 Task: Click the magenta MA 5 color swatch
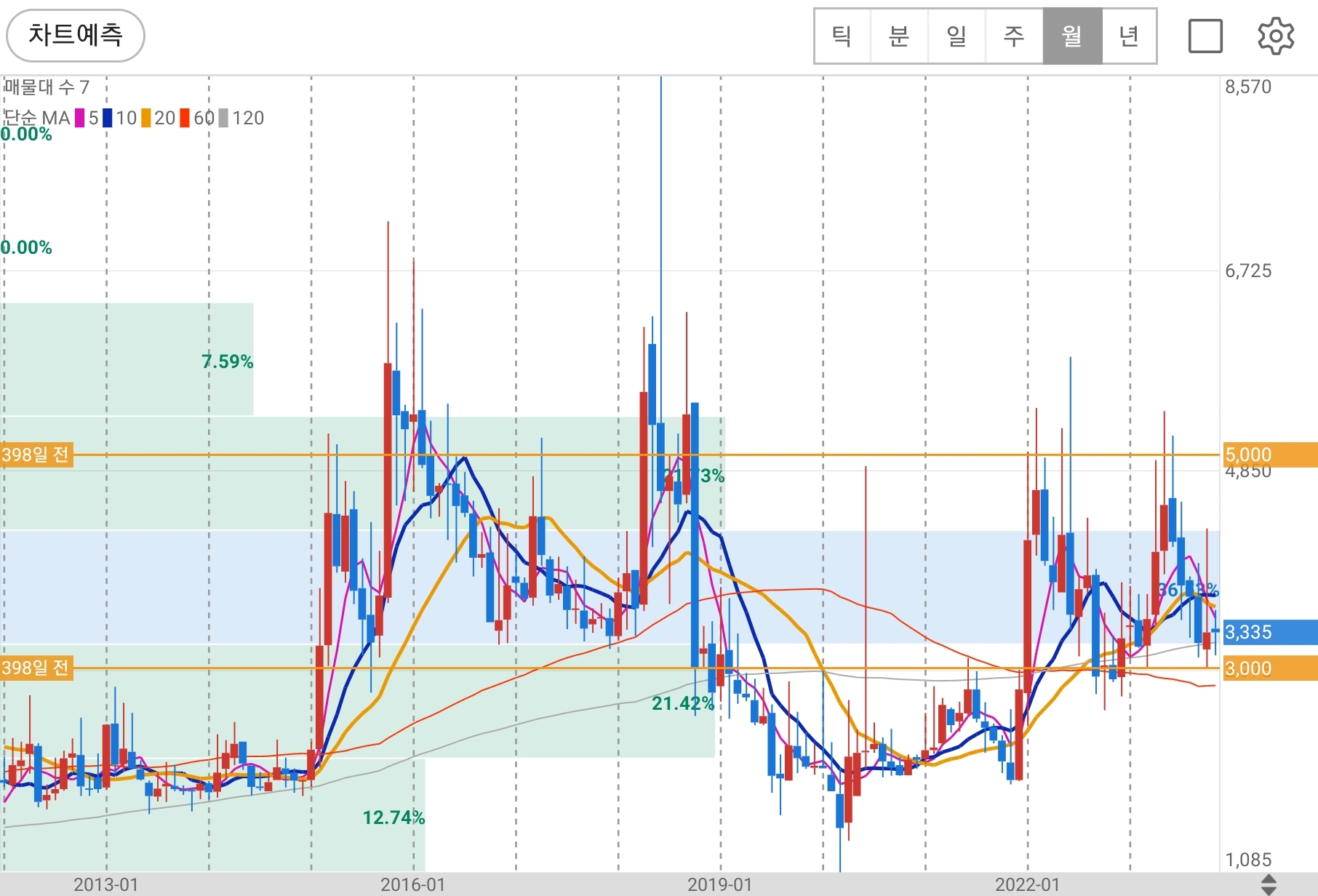point(79,118)
